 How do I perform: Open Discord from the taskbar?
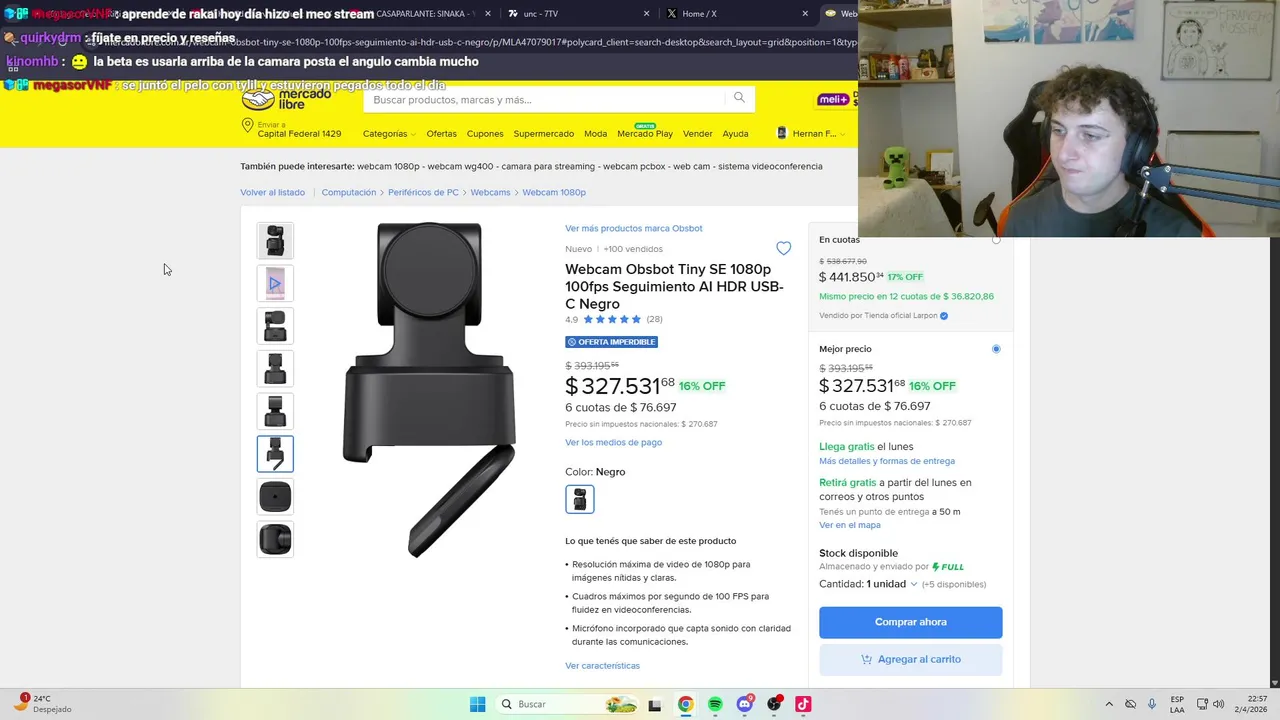[x=744, y=704]
